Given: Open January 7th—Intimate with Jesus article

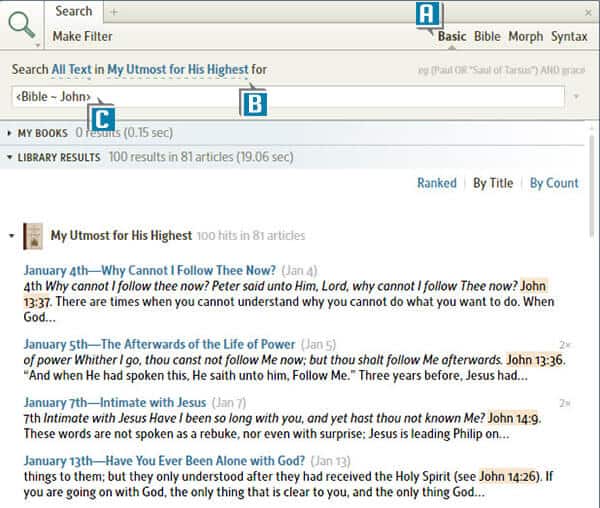Looking at the screenshot, I should [115, 402].
